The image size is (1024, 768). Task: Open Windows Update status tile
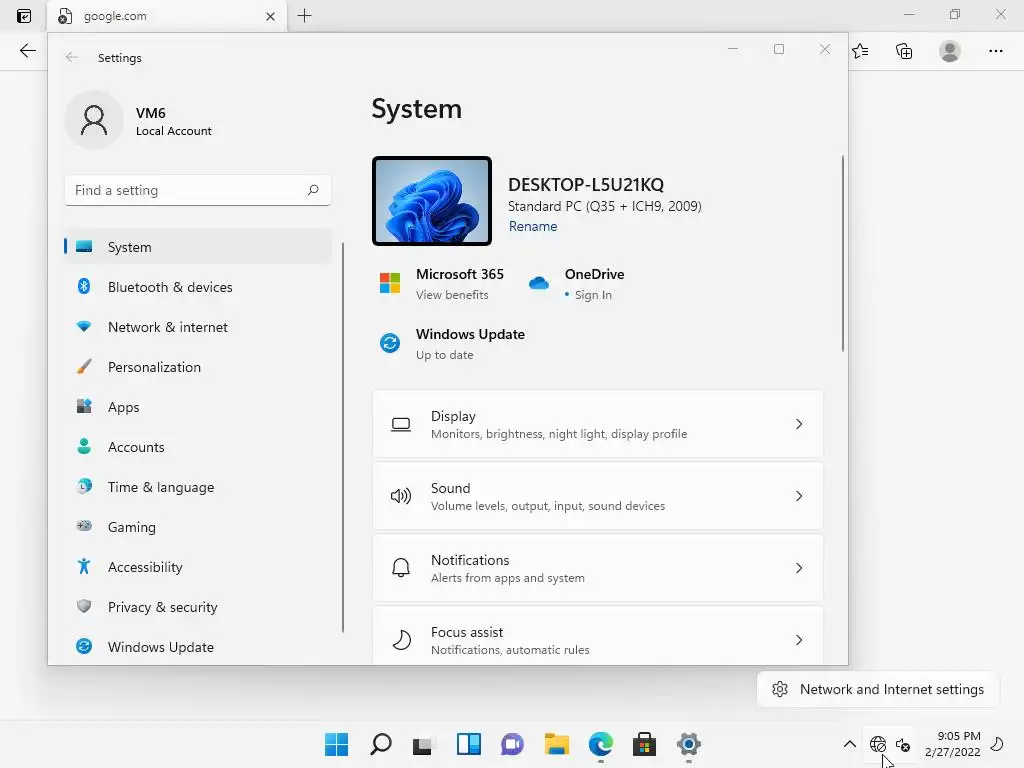453,344
